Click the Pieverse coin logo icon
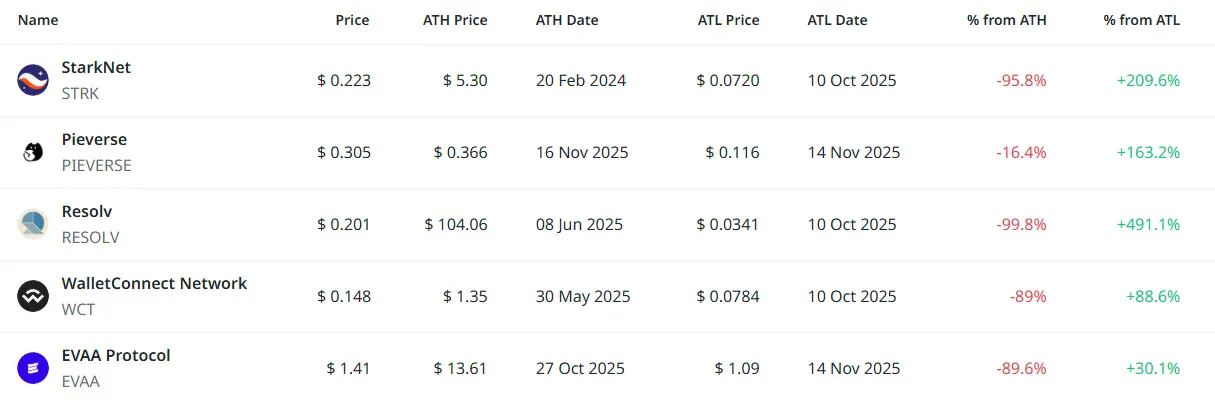This screenshot has height=404, width=1215. point(34,152)
